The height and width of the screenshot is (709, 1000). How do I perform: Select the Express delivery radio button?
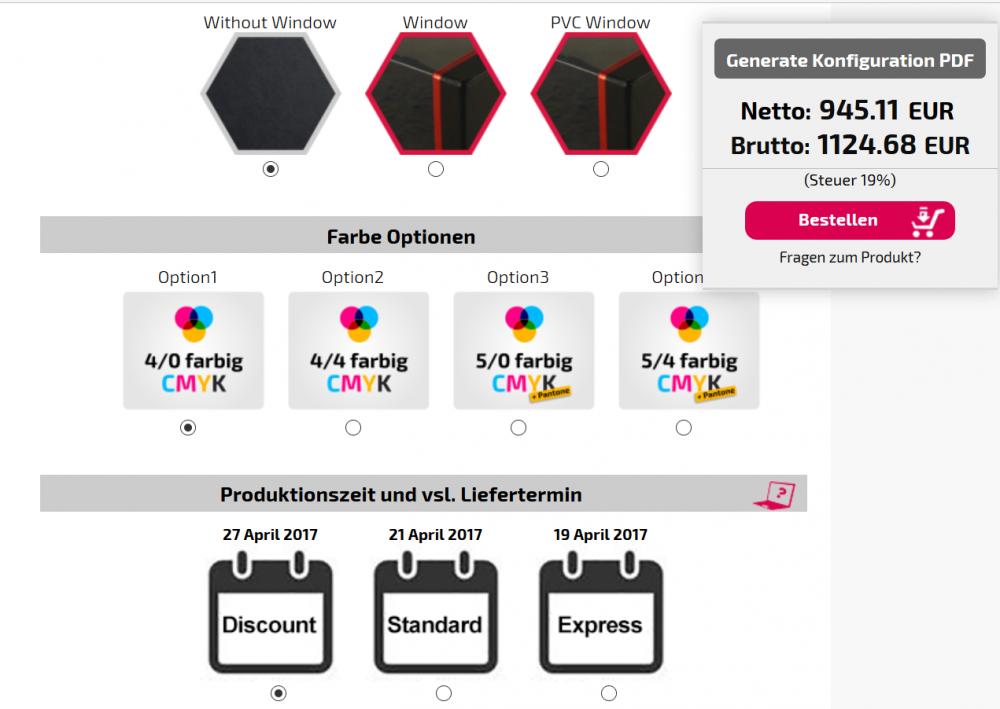609,693
